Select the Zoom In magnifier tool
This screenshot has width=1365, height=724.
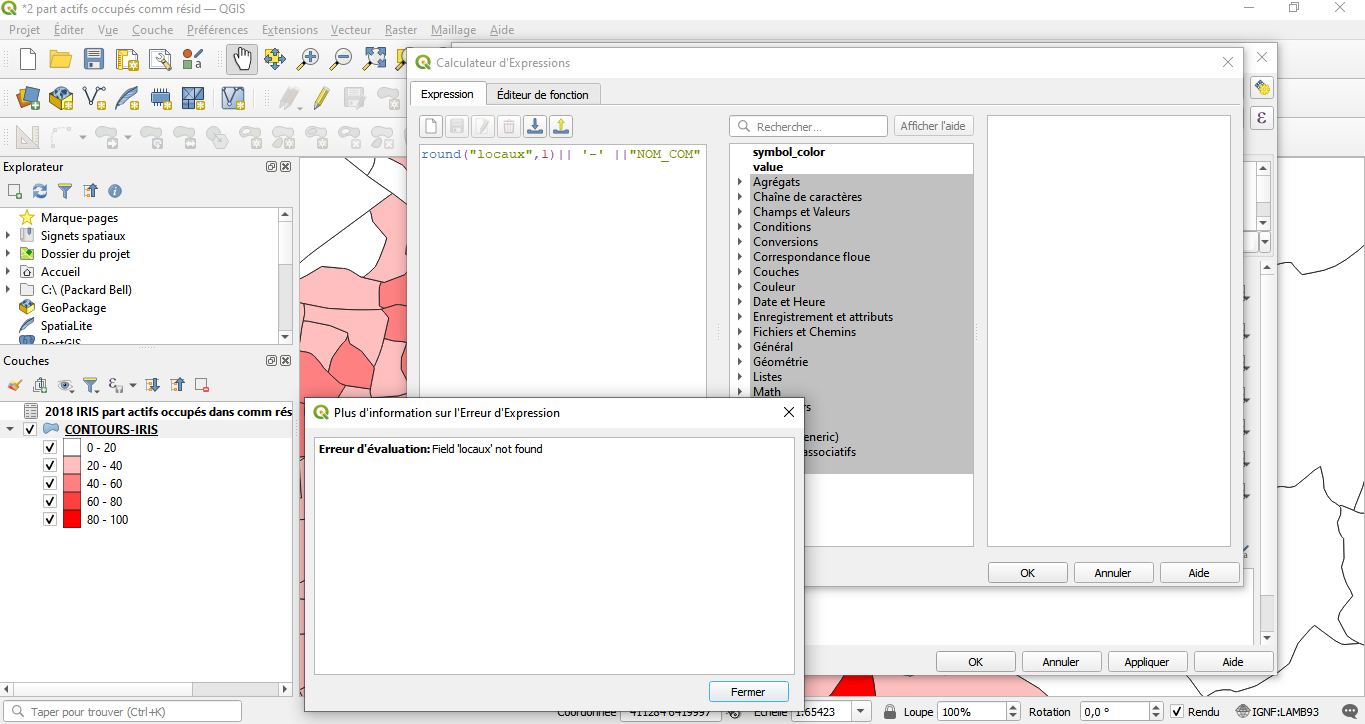tap(308, 59)
